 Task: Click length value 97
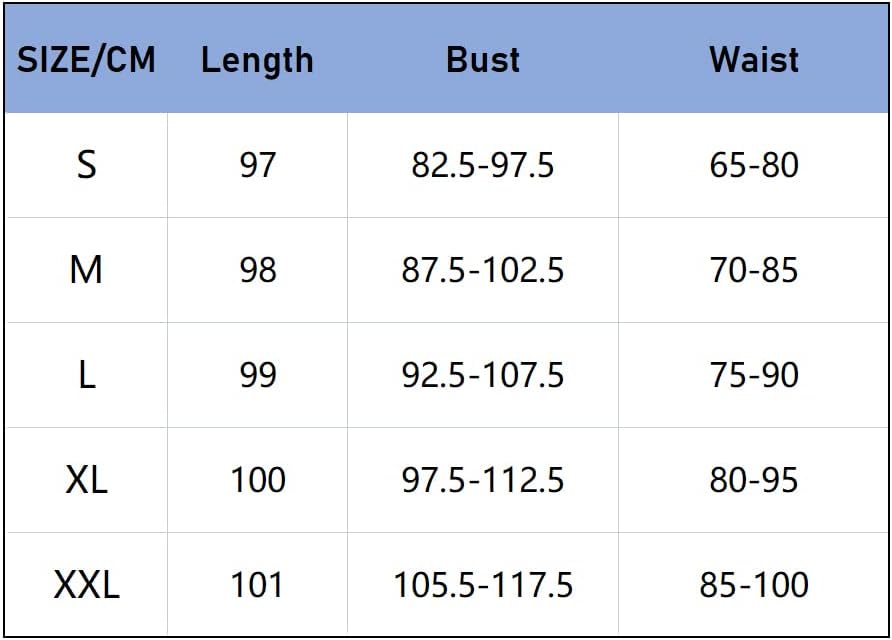tap(257, 165)
